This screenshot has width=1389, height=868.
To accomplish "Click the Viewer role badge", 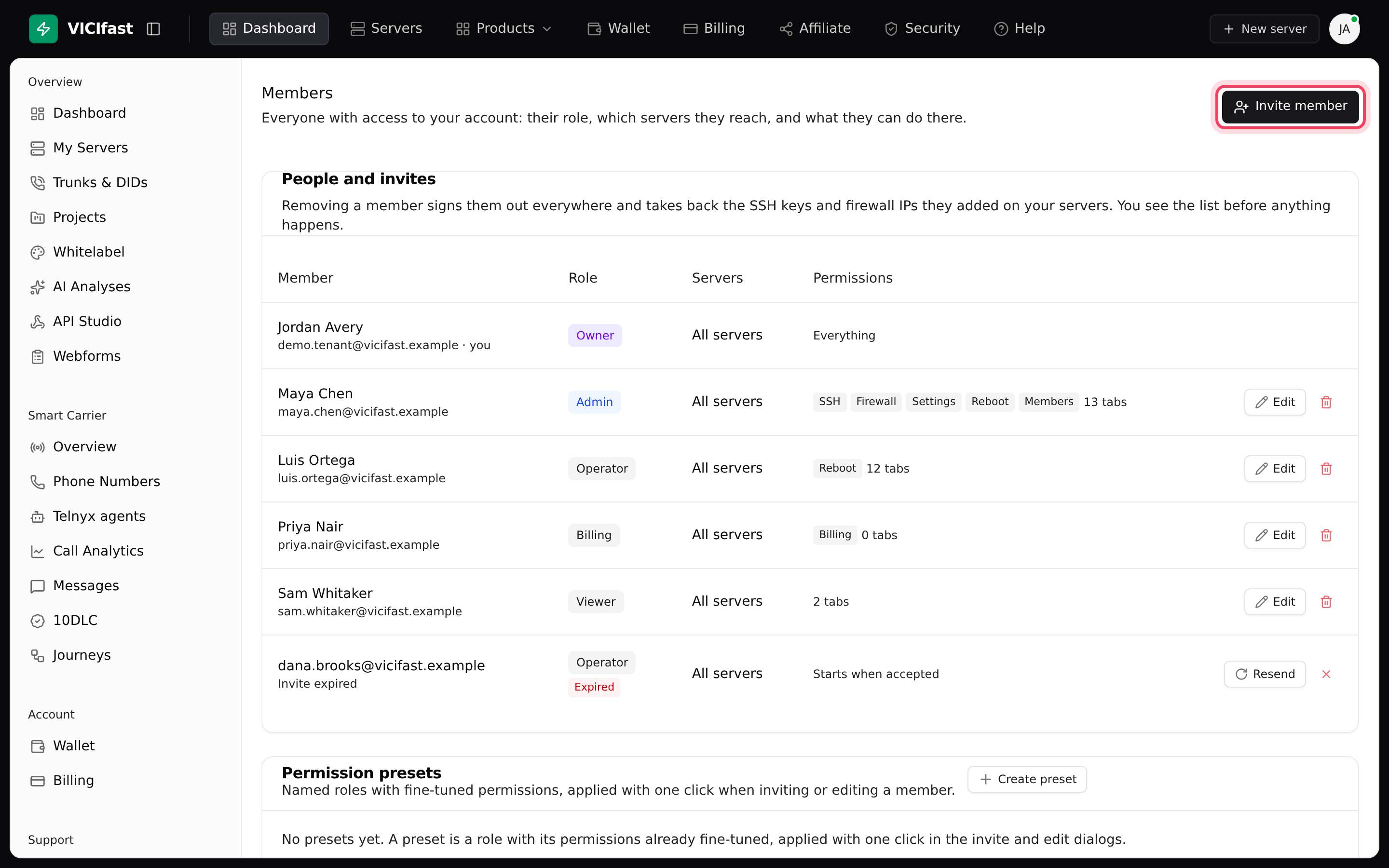I will click(x=596, y=602).
